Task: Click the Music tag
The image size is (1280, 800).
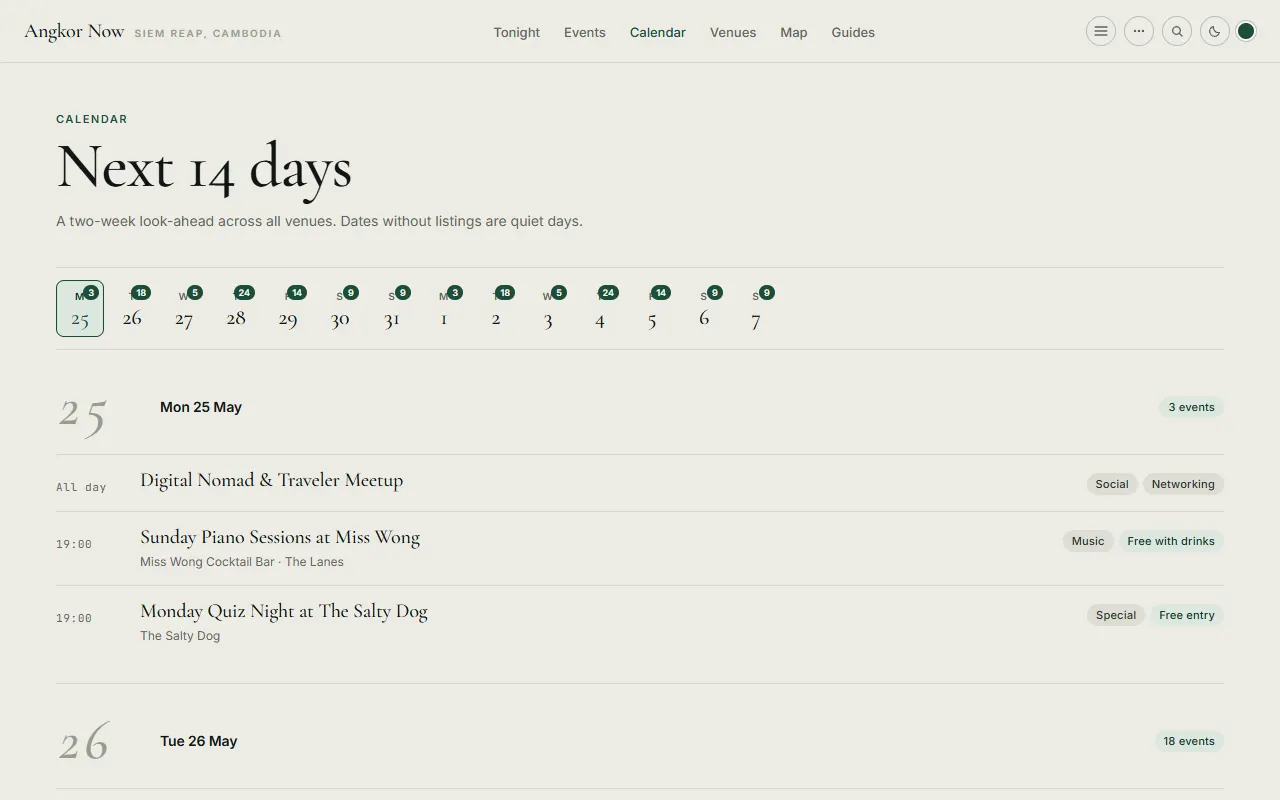Action: 1088,541
